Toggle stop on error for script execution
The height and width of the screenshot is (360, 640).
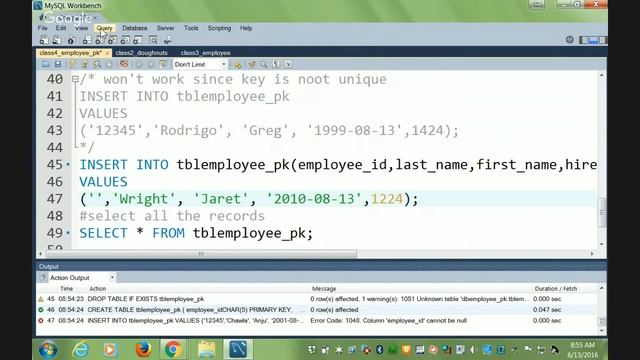pyautogui.click(x=124, y=64)
